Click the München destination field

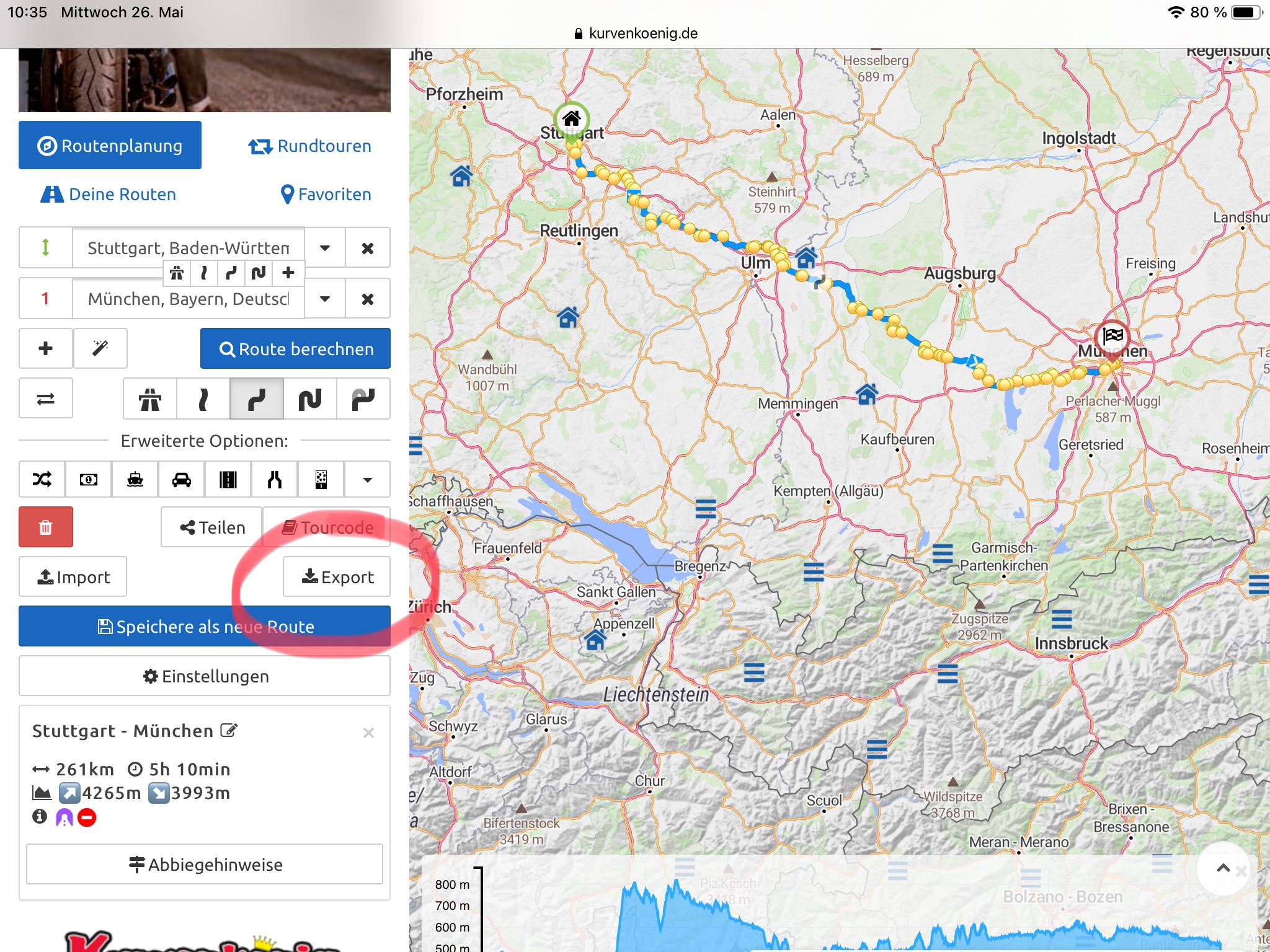coord(189,299)
